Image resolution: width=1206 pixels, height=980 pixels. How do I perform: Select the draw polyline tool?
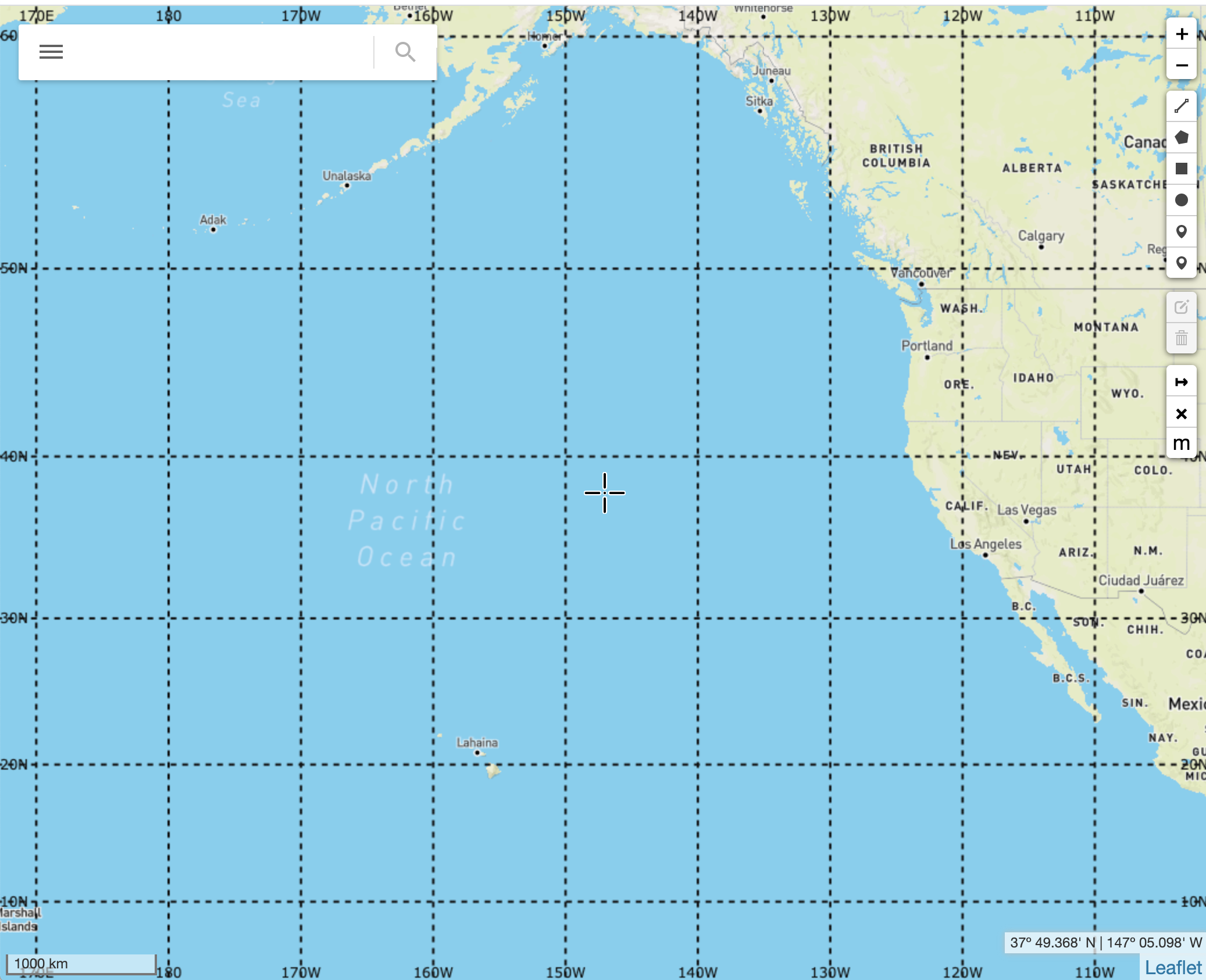(1181, 106)
